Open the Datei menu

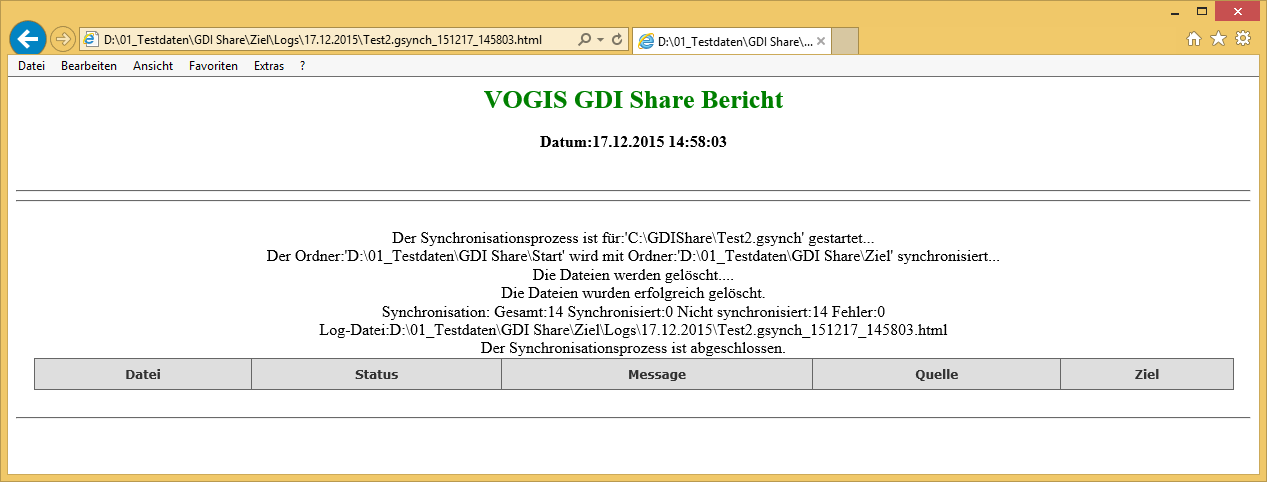click(32, 66)
